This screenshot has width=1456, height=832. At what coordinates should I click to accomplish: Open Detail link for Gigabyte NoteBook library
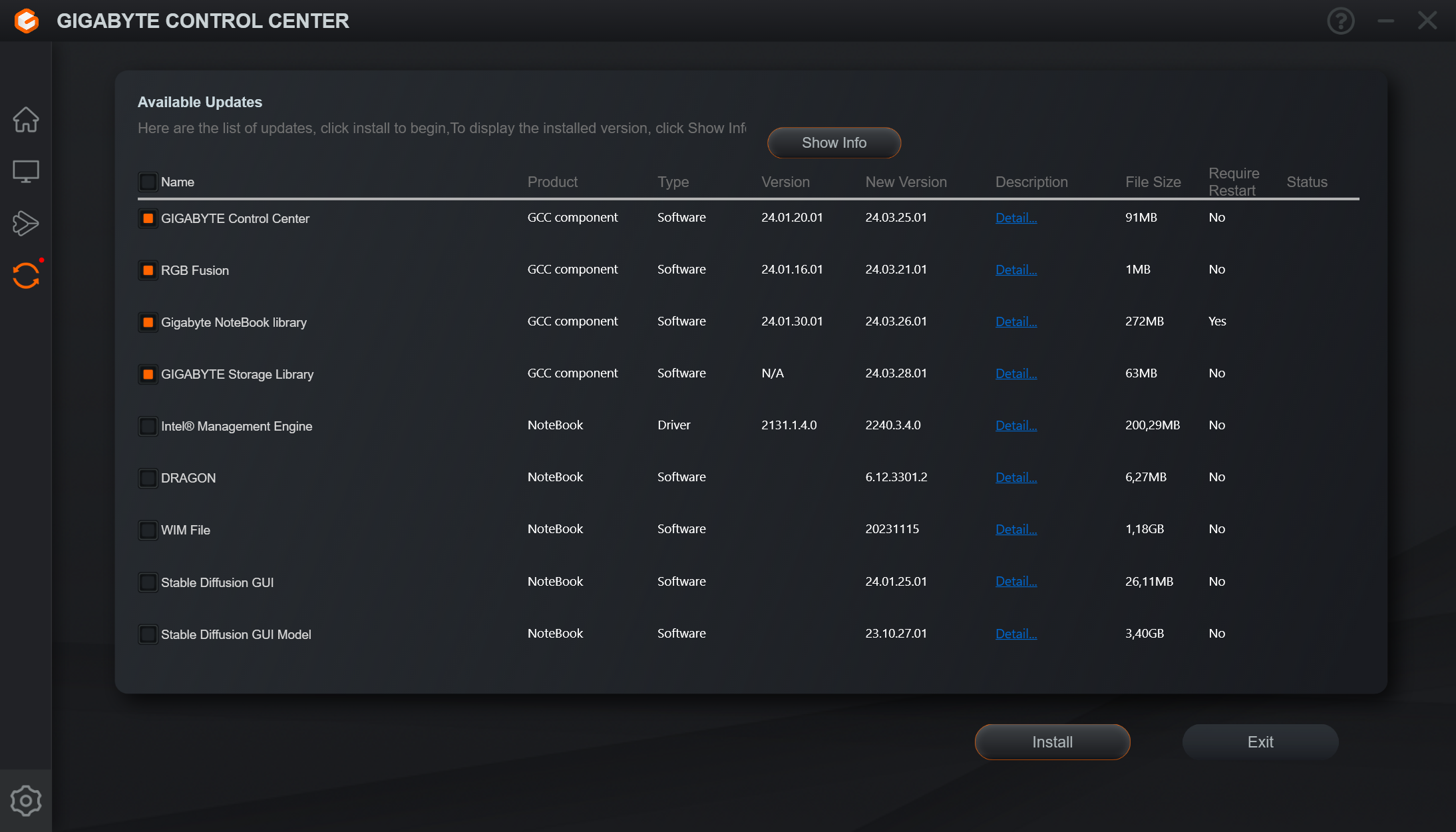click(1015, 321)
